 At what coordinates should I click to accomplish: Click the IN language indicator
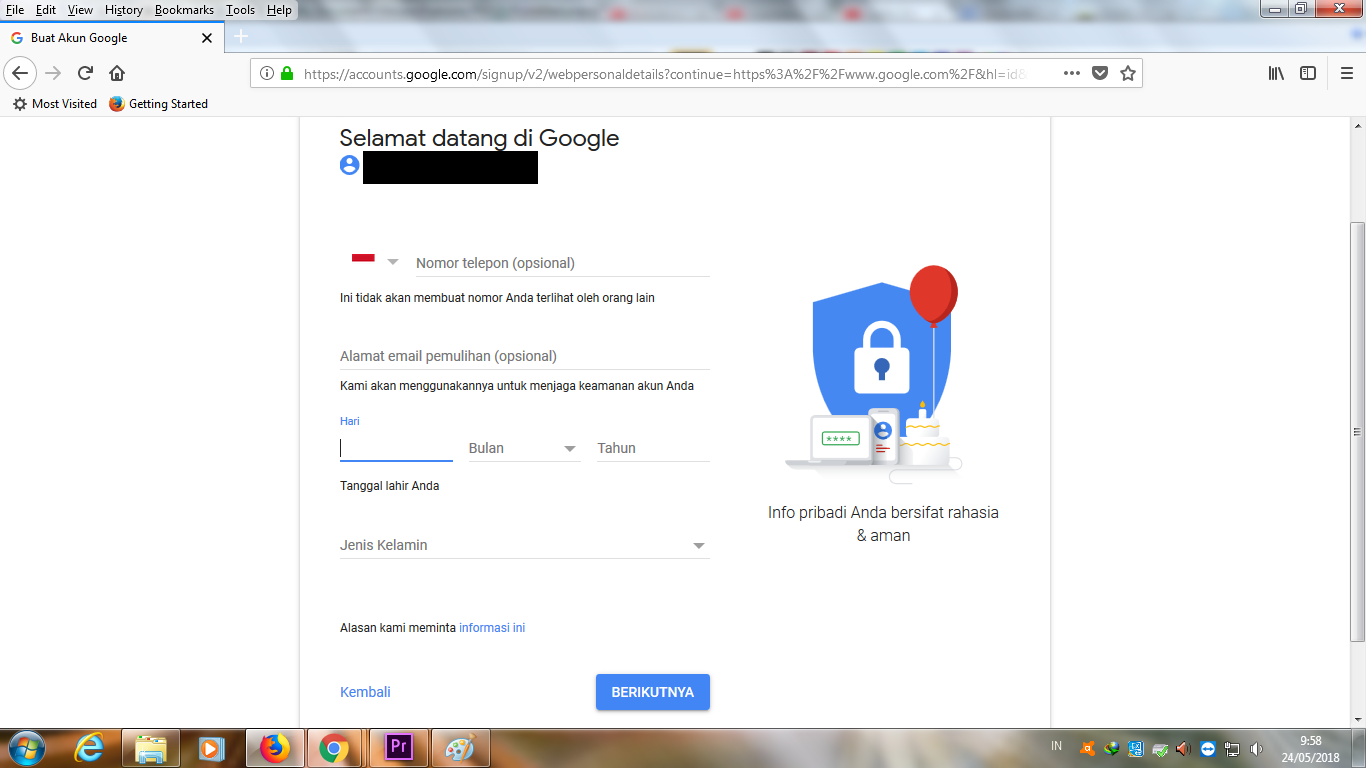(x=1057, y=746)
